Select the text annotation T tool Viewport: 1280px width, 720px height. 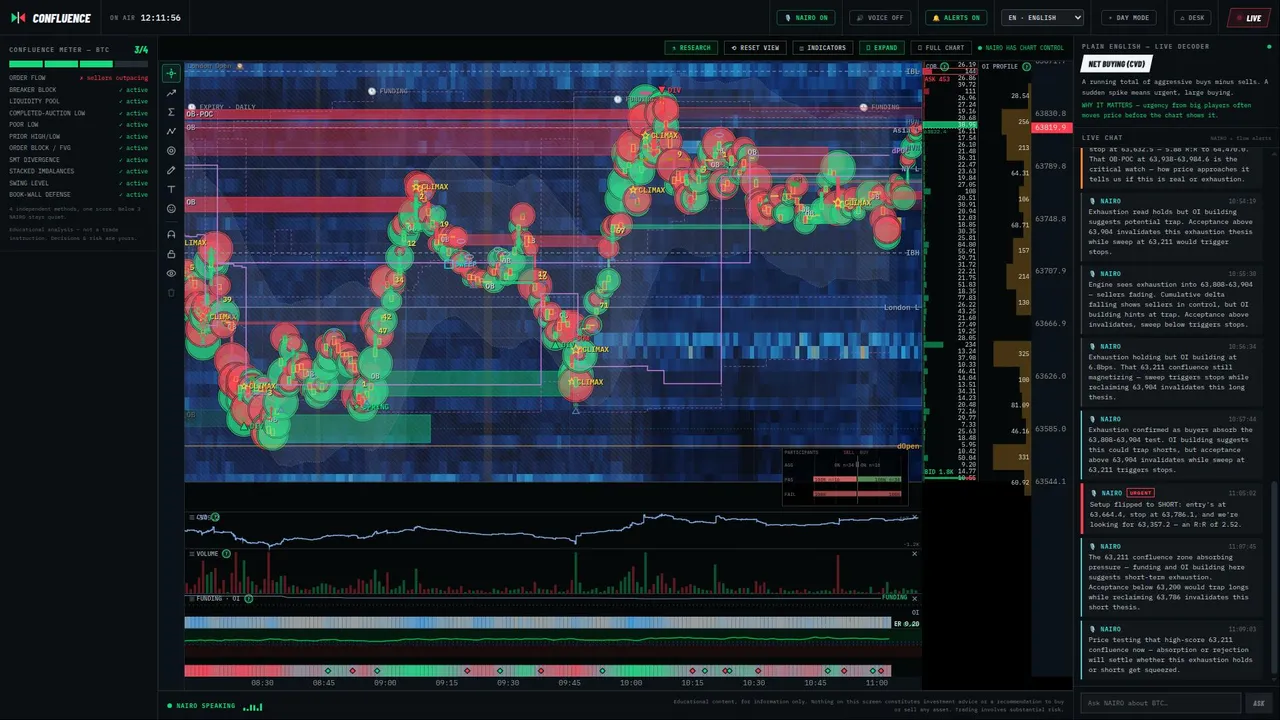pyautogui.click(x=171, y=189)
